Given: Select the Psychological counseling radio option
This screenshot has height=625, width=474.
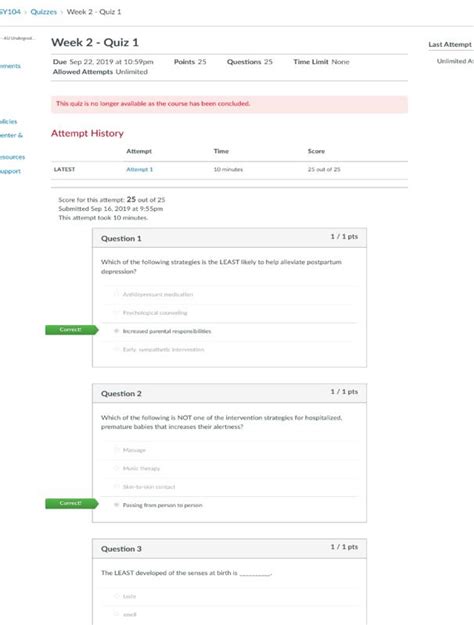Looking at the screenshot, I should pyautogui.click(x=116, y=312).
